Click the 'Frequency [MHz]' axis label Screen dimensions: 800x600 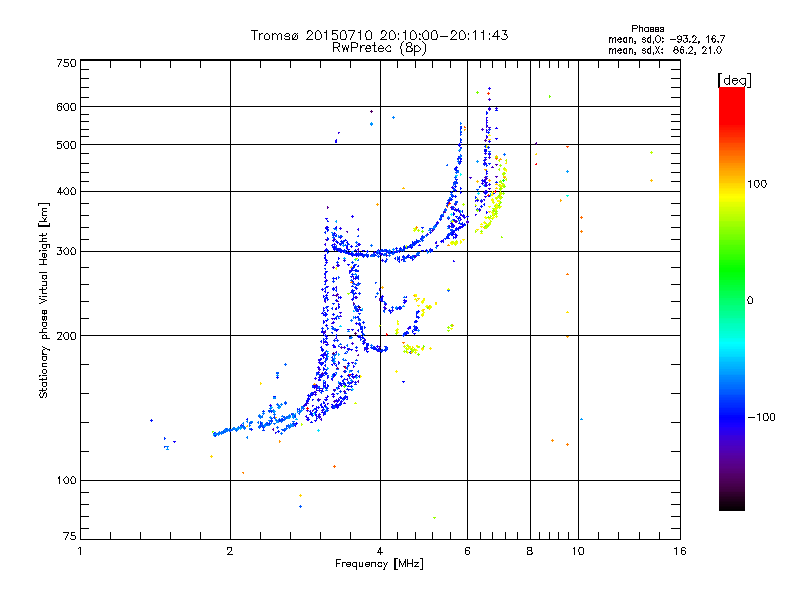coord(379,564)
